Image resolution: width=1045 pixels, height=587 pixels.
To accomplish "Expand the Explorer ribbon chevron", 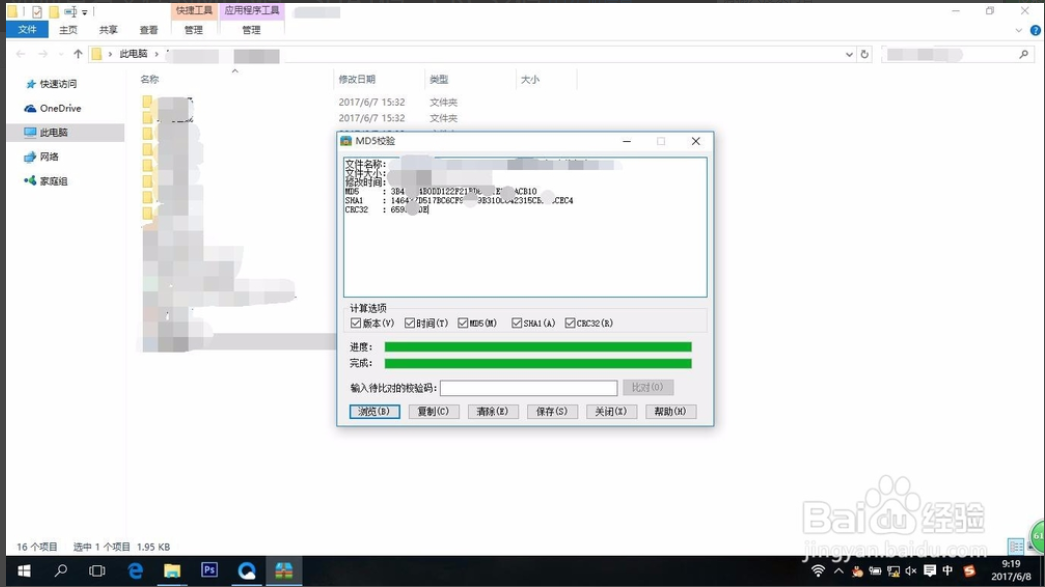I will click(x=1018, y=30).
